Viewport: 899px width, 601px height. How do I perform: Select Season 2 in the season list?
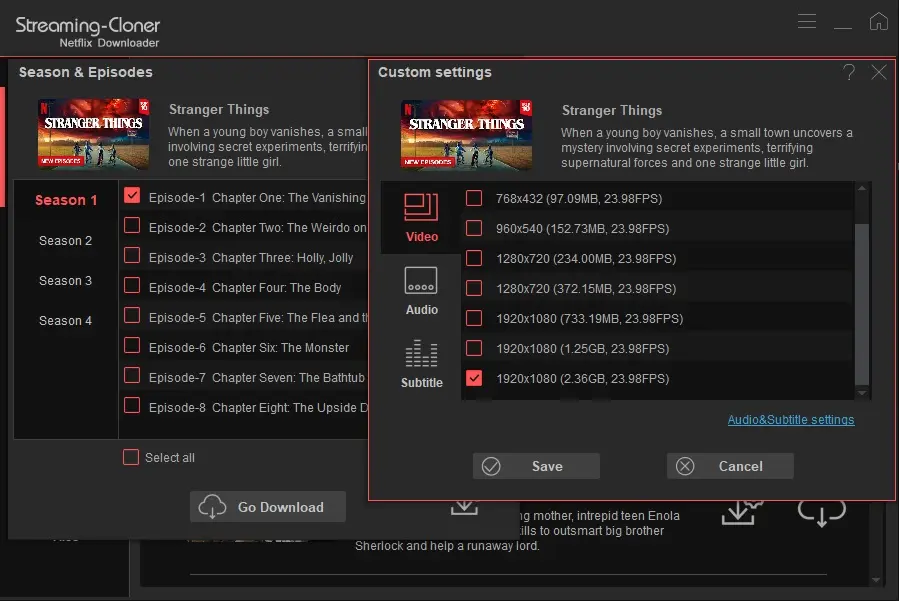(x=65, y=241)
